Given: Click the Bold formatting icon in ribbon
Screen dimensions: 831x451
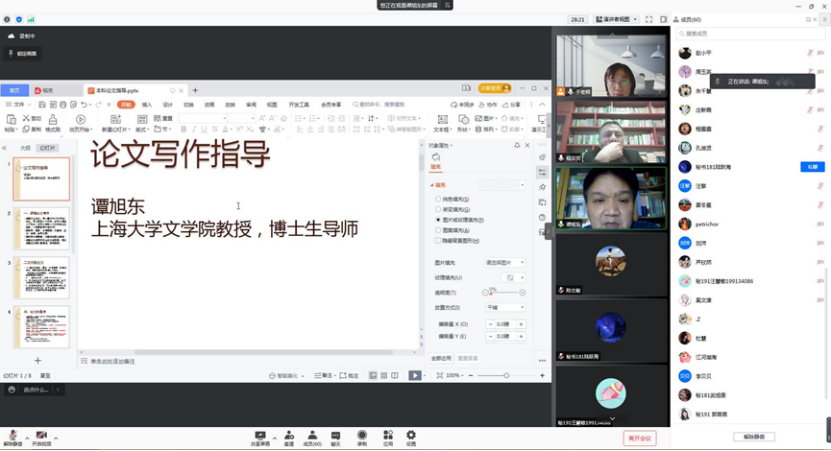Looking at the screenshot, I should point(184,129).
